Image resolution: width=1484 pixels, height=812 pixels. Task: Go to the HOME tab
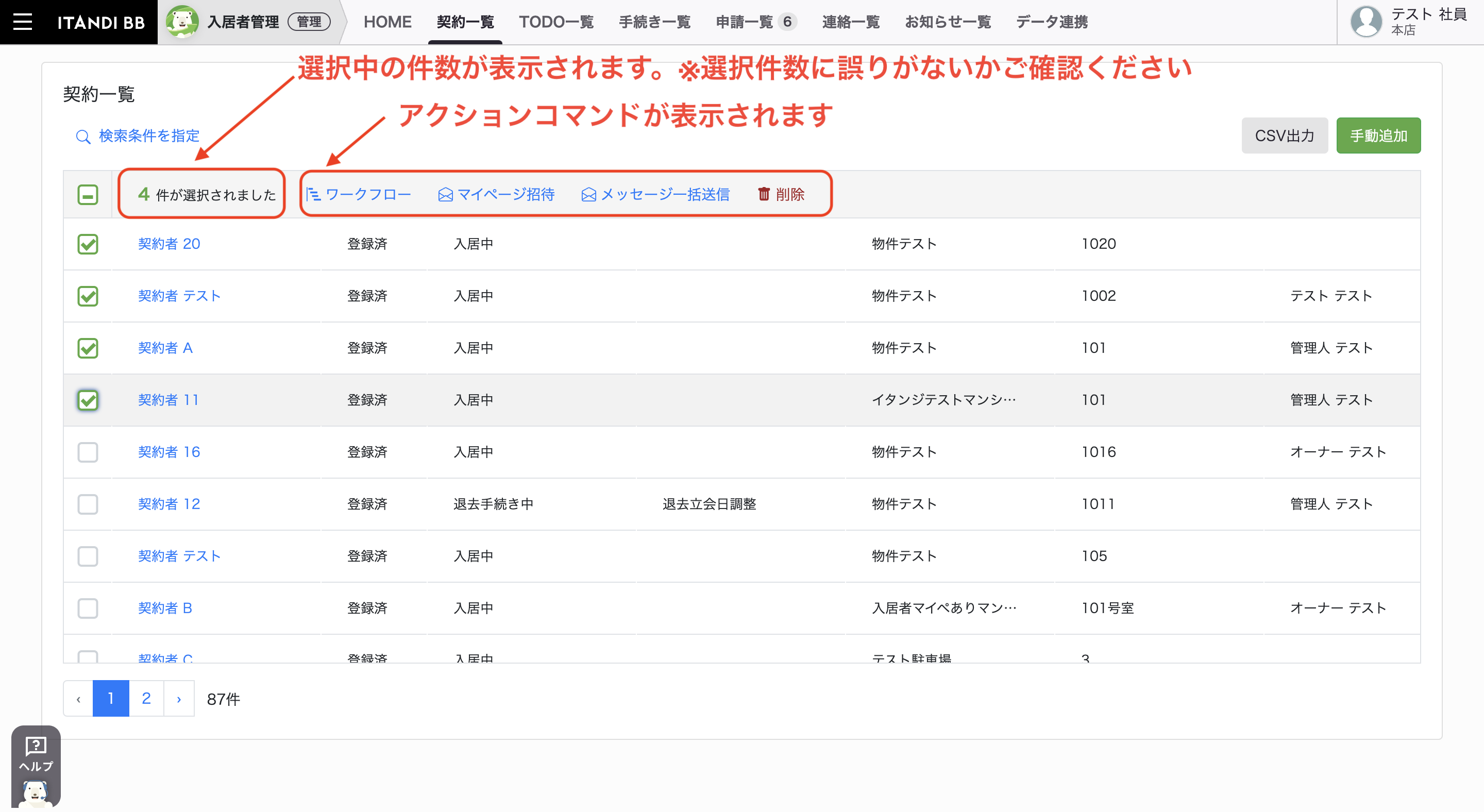pos(387,22)
